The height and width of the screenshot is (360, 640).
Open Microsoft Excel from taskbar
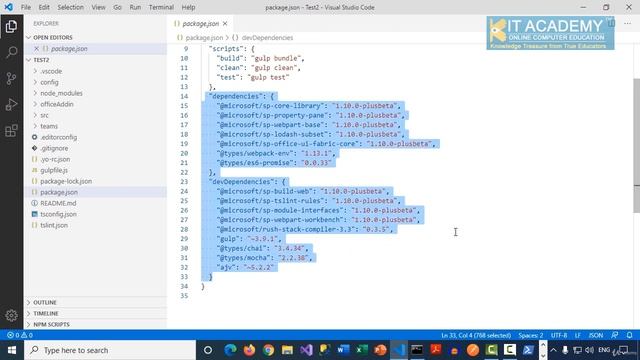click(x=362, y=350)
